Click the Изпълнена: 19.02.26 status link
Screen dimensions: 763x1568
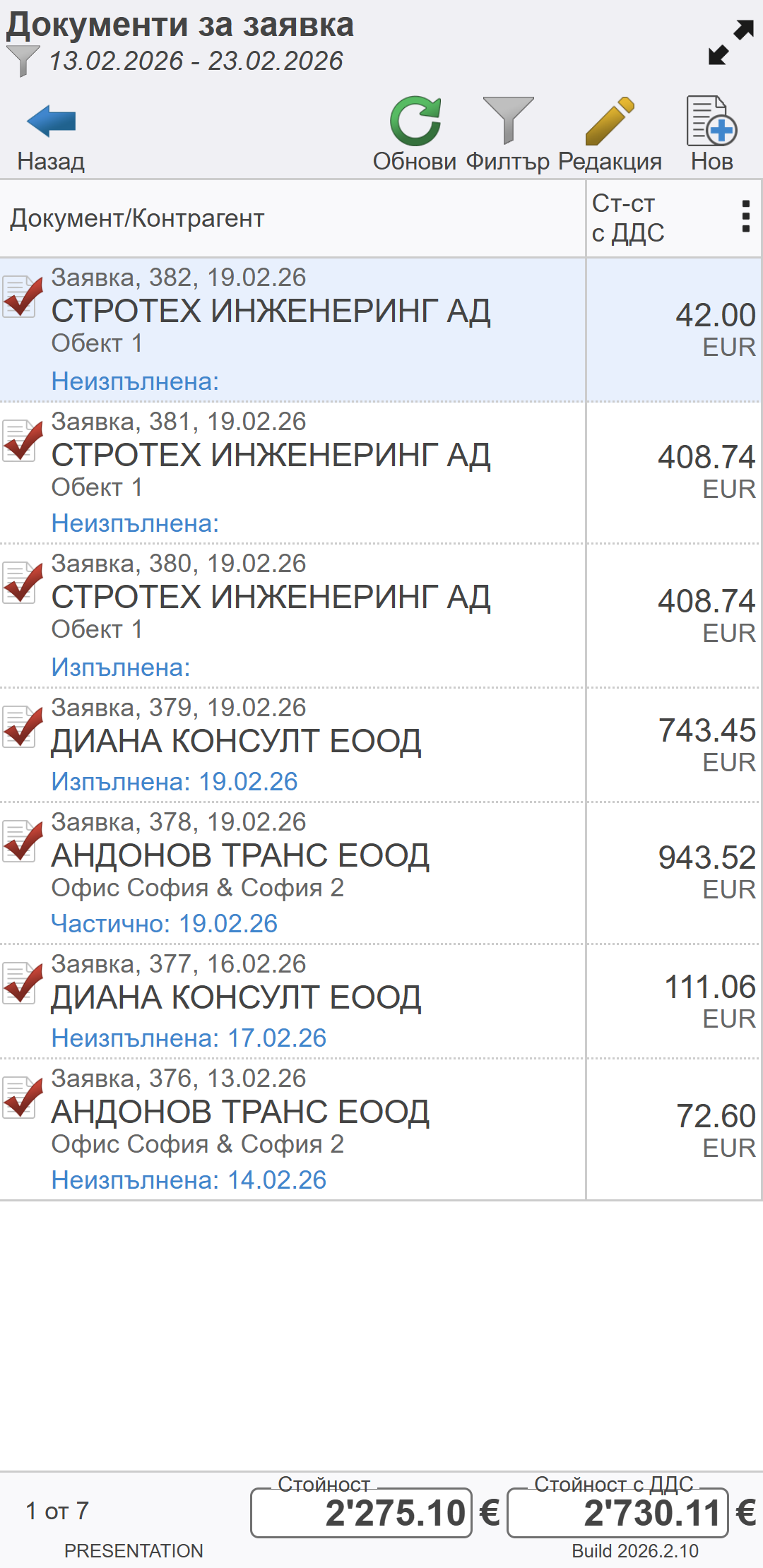[175, 782]
